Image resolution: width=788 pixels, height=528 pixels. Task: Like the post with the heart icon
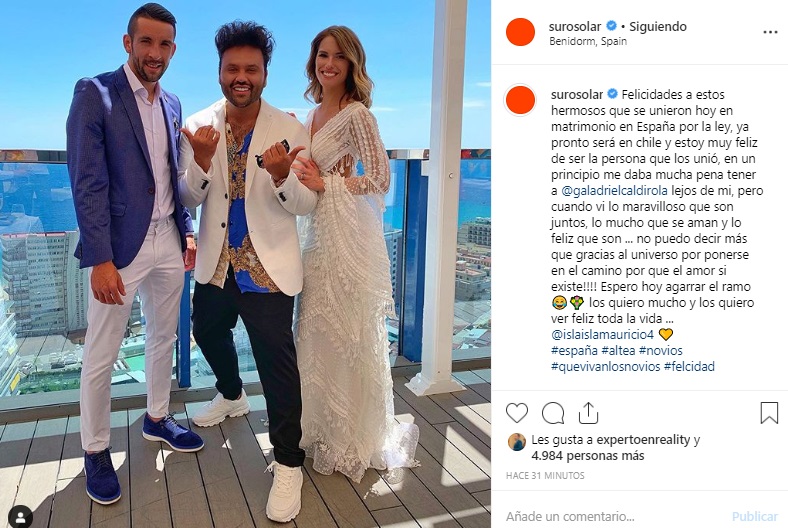(x=517, y=413)
